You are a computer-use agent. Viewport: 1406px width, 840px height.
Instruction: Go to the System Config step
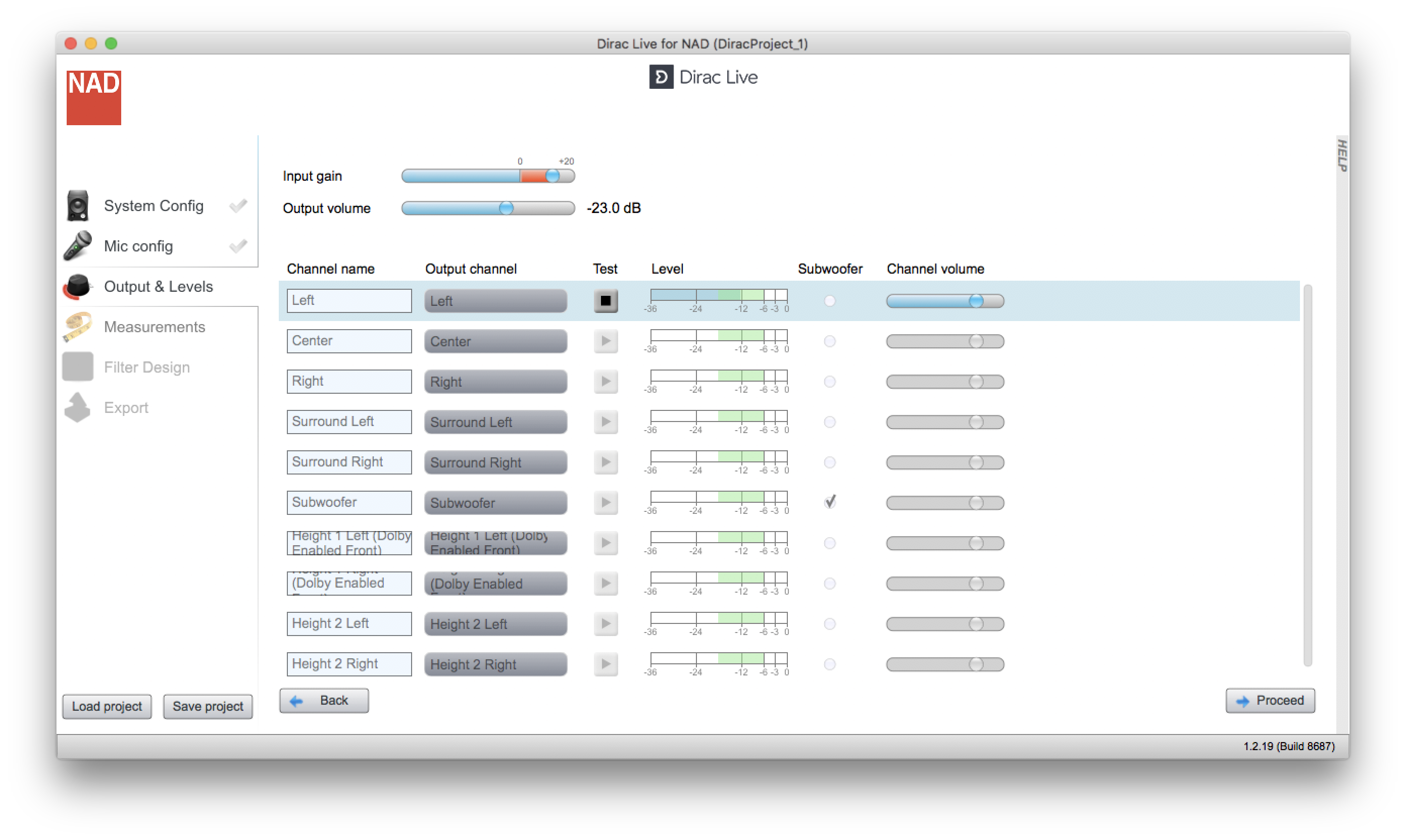pos(154,205)
